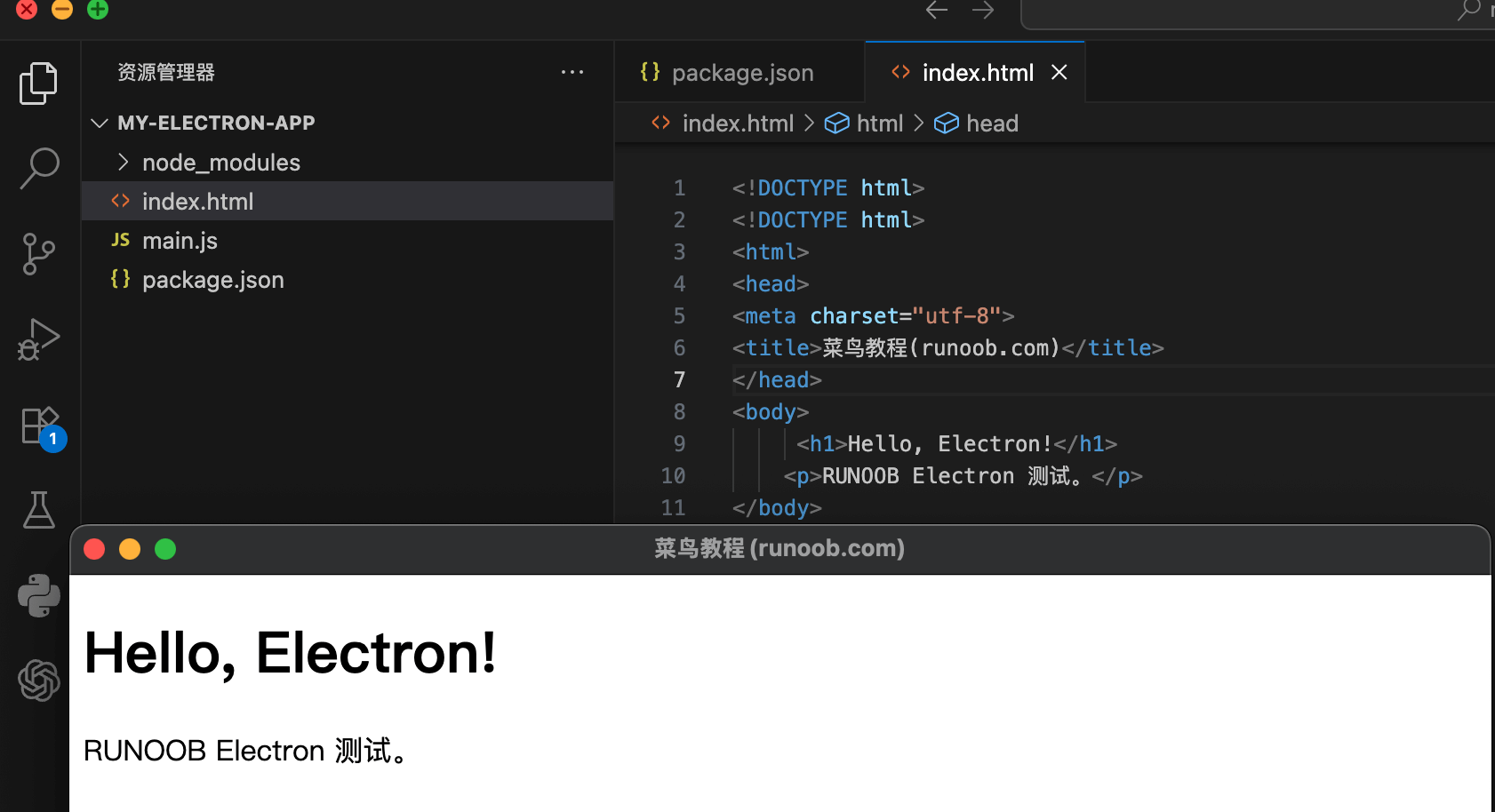Go back using the navigation arrow
1495x812 pixels.
pyautogui.click(x=937, y=11)
